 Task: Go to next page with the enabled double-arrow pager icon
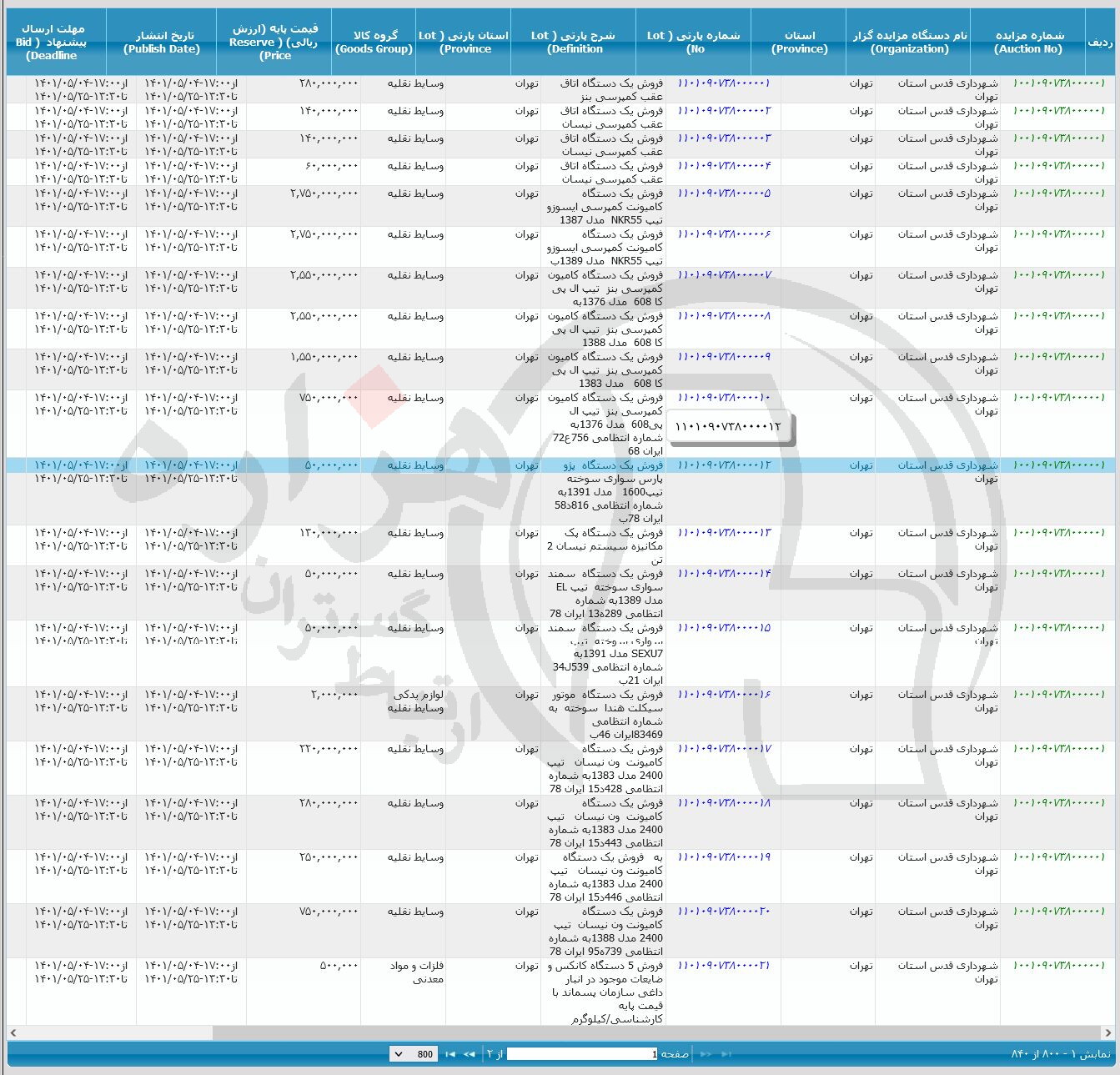469,1054
